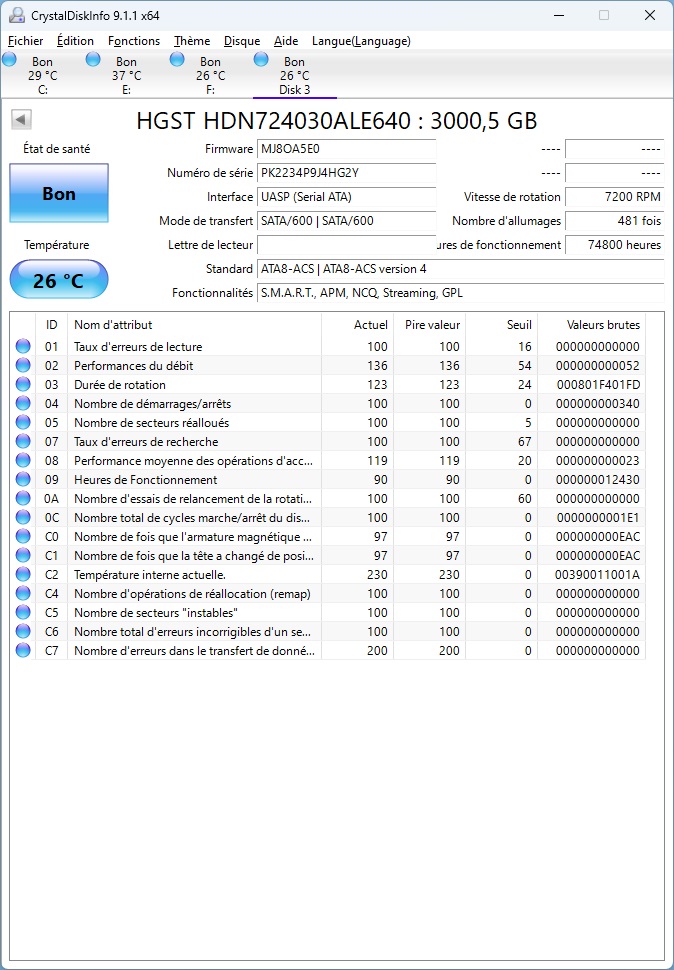674x970 pixels.
Task: Click the 26 °C temperature button
Action: [59, 280]
